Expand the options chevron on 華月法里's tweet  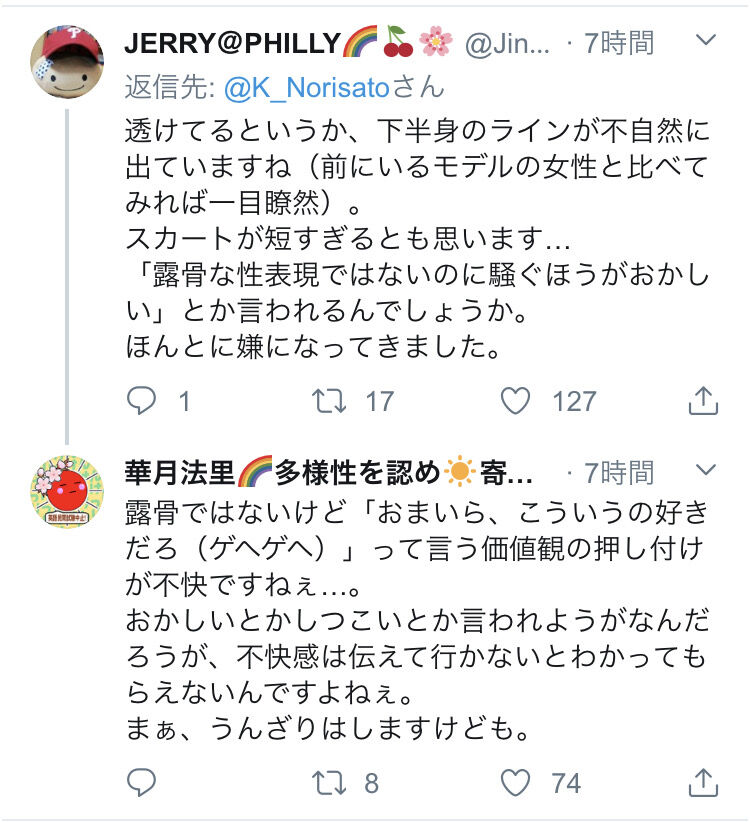(x=705, y=469)
